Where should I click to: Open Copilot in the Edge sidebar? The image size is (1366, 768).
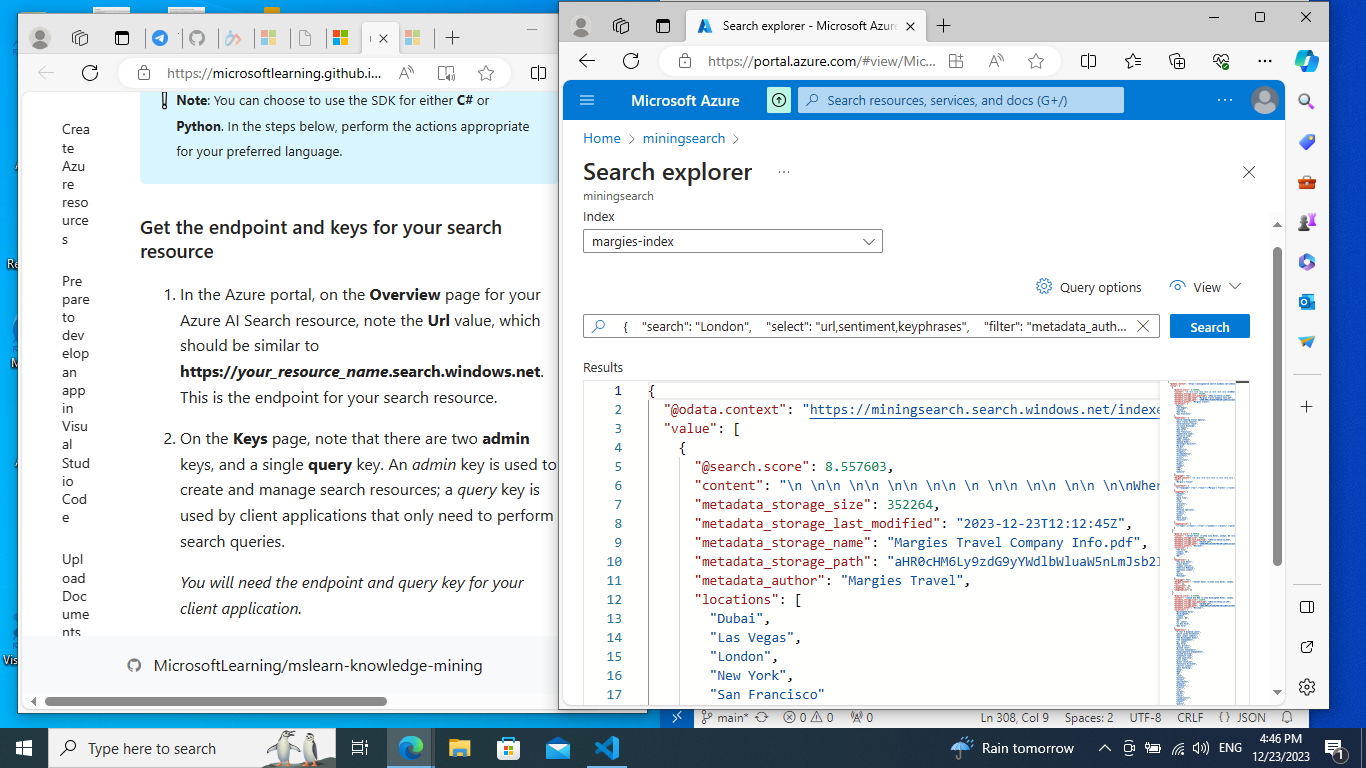1306,60
